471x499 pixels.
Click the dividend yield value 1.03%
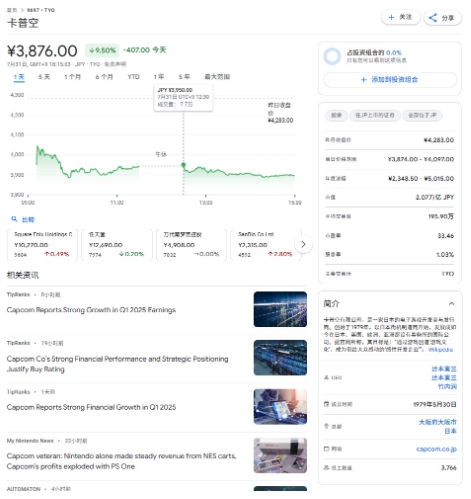tap(445, 255)
